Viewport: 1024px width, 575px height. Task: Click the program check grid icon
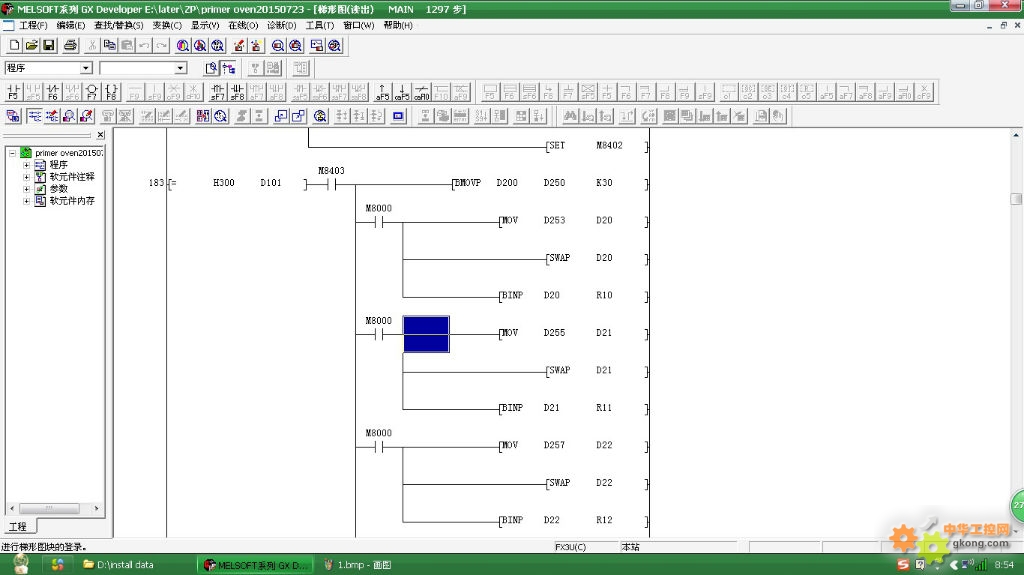tap(203, 116)
